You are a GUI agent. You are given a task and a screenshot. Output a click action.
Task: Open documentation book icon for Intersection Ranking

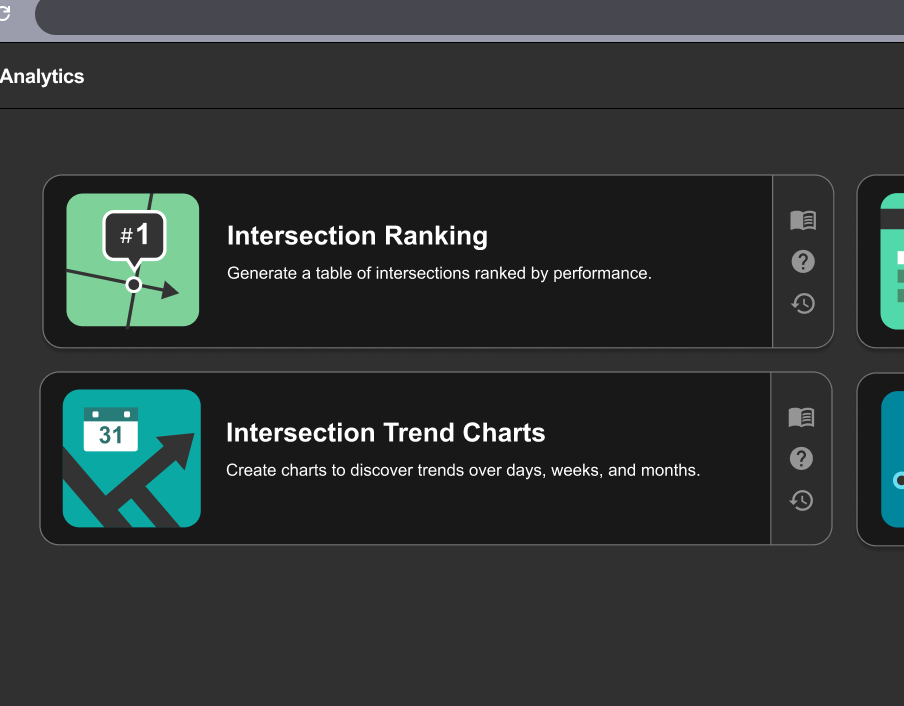click(x=803, y=220)
